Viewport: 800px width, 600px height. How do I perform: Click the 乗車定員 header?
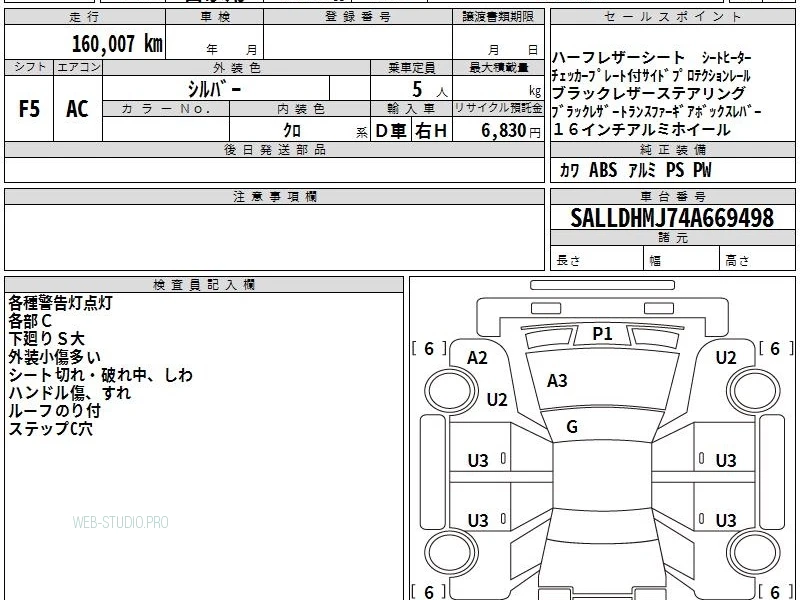[x=411, y=68]
